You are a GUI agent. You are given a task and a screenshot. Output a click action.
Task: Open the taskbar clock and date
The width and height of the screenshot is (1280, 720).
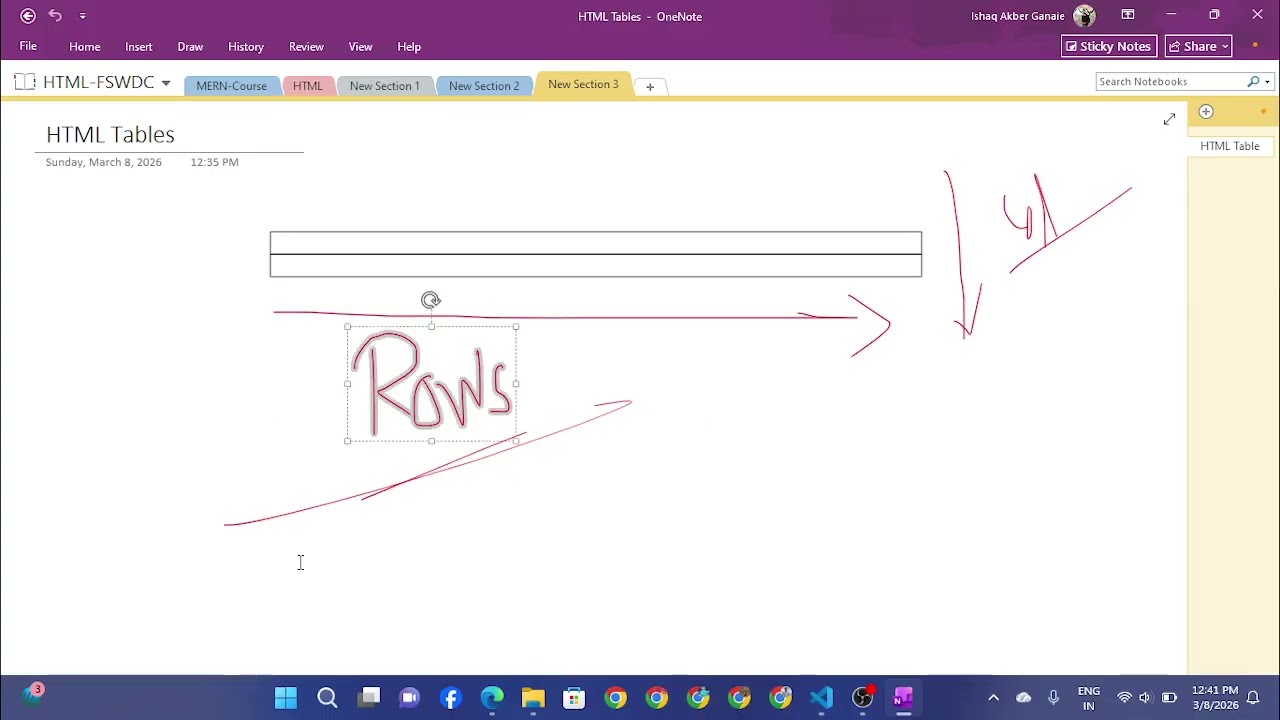coord(1215,698)
